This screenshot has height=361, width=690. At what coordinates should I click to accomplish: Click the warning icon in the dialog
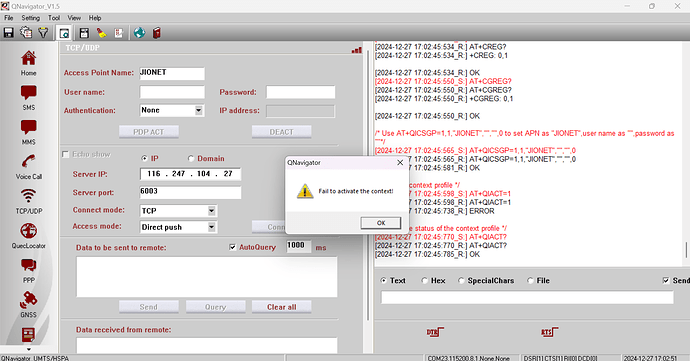pyautogui.click(x=305, y=192)
